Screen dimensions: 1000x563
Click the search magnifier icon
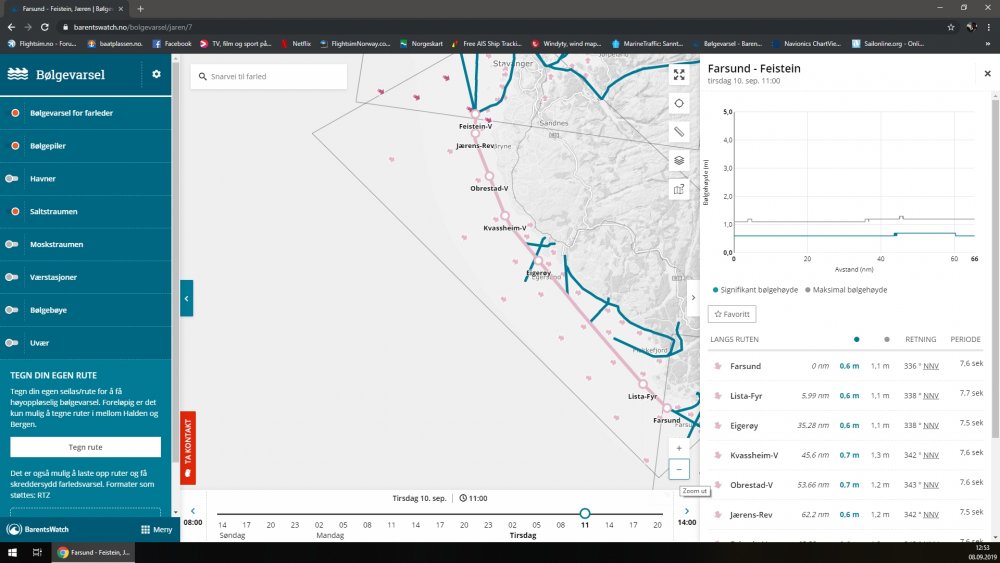203,77
